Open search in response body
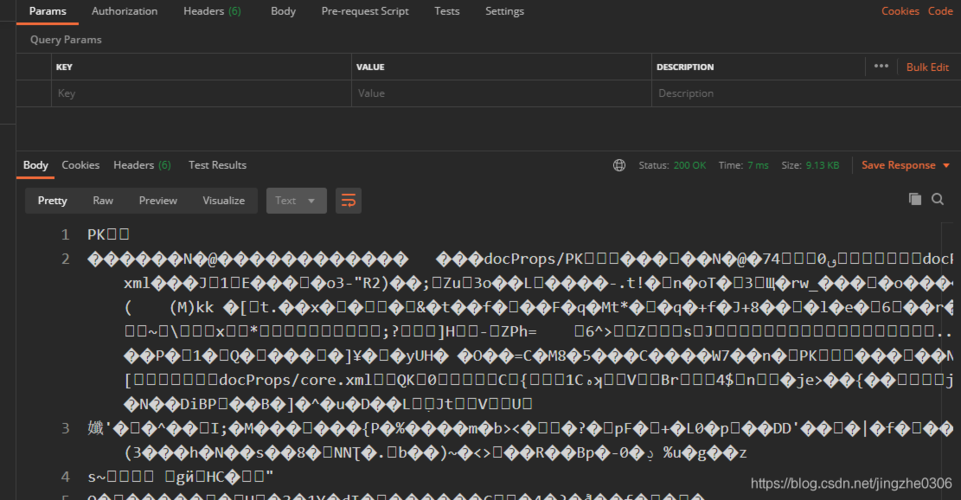This screenshot has width=961, height=500. (938, 200)
